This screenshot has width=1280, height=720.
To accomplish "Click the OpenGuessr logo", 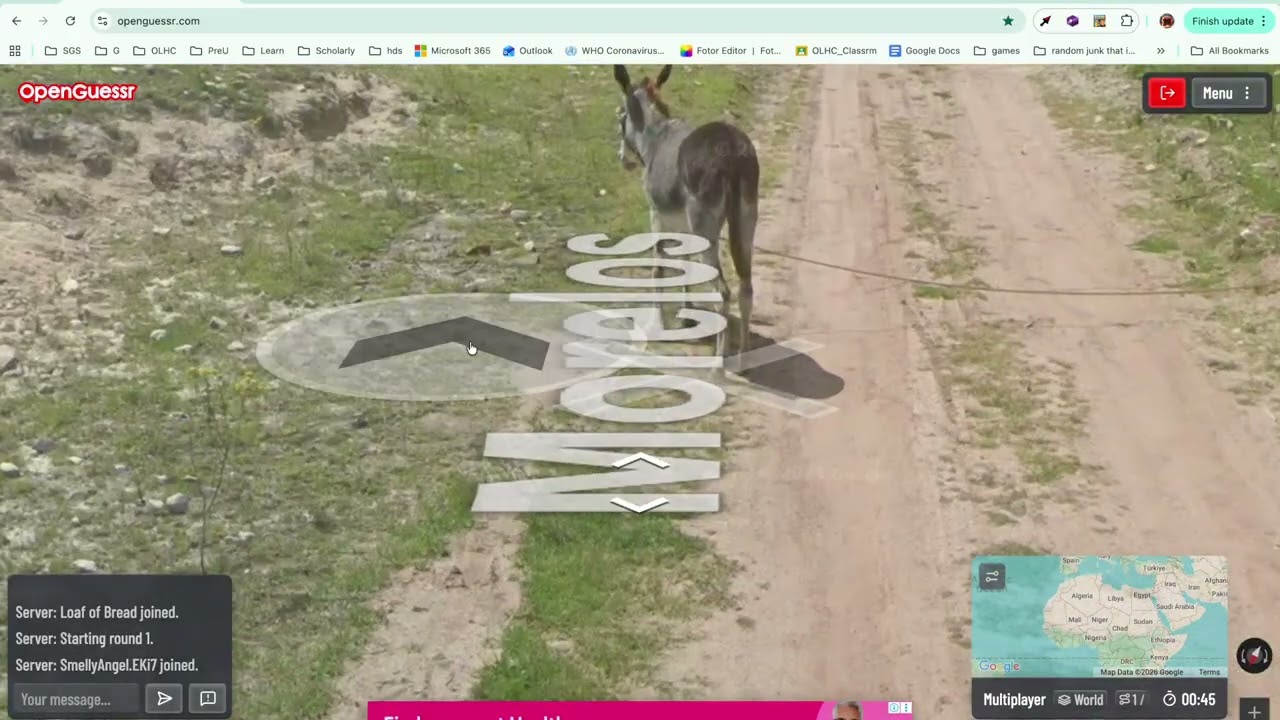I will tap(77, 92).
